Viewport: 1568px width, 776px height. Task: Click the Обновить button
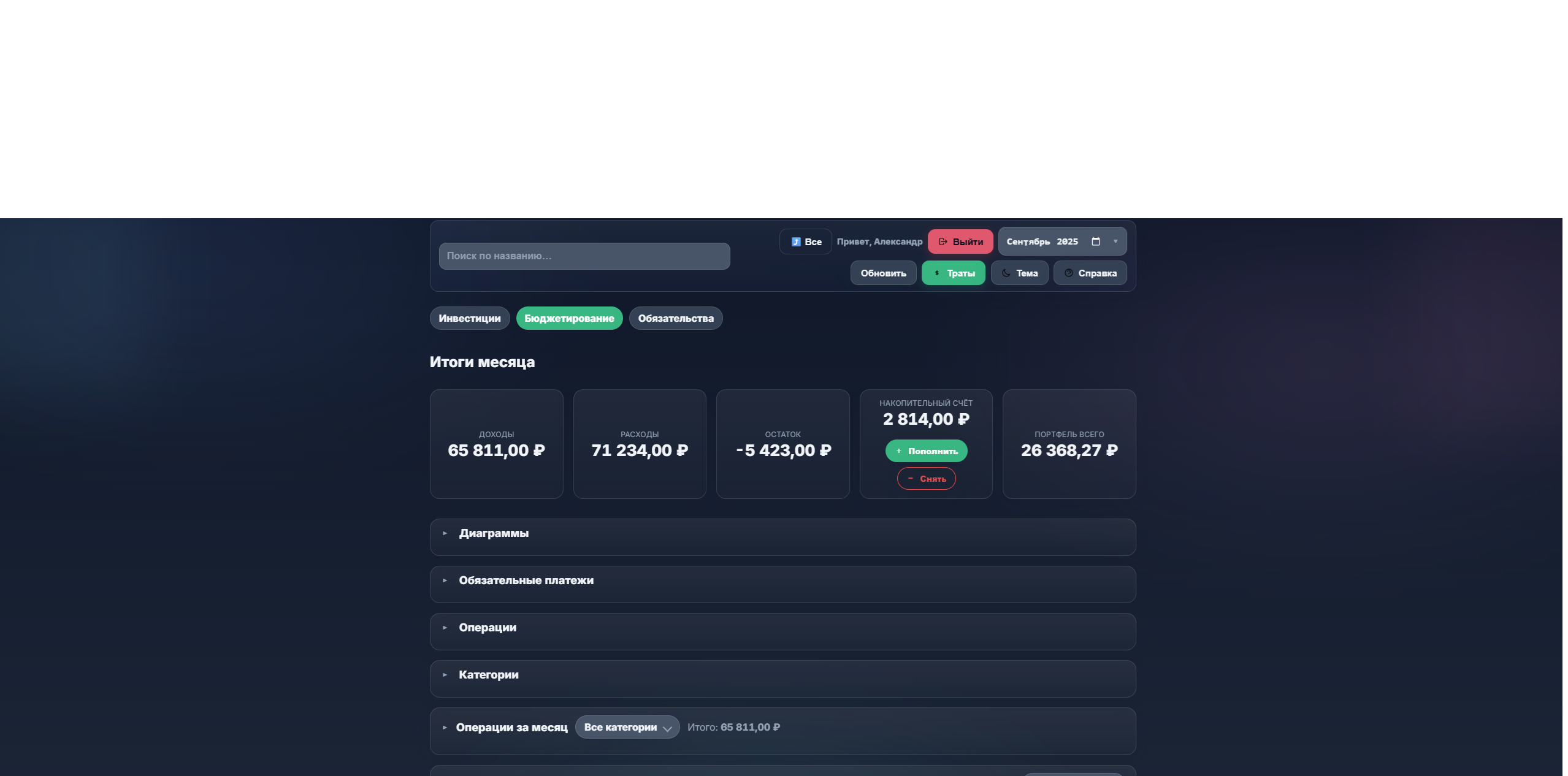[x=882, y=273]
